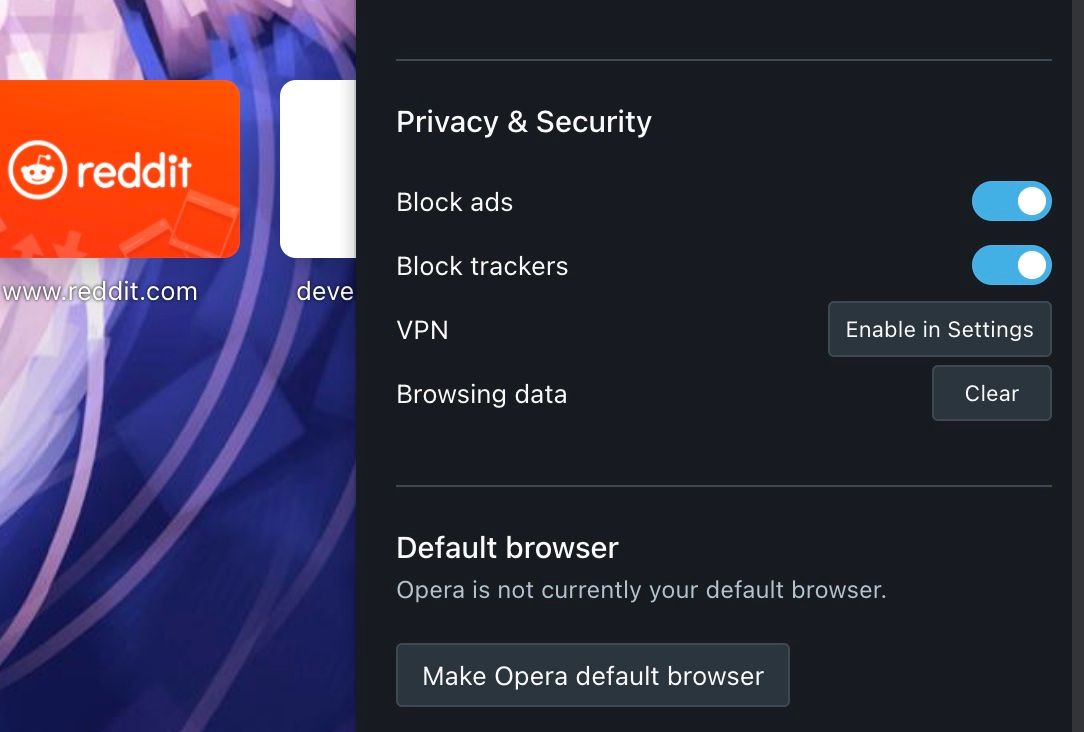Turn off the Block trackers switch

click(x=1011, y=265)
